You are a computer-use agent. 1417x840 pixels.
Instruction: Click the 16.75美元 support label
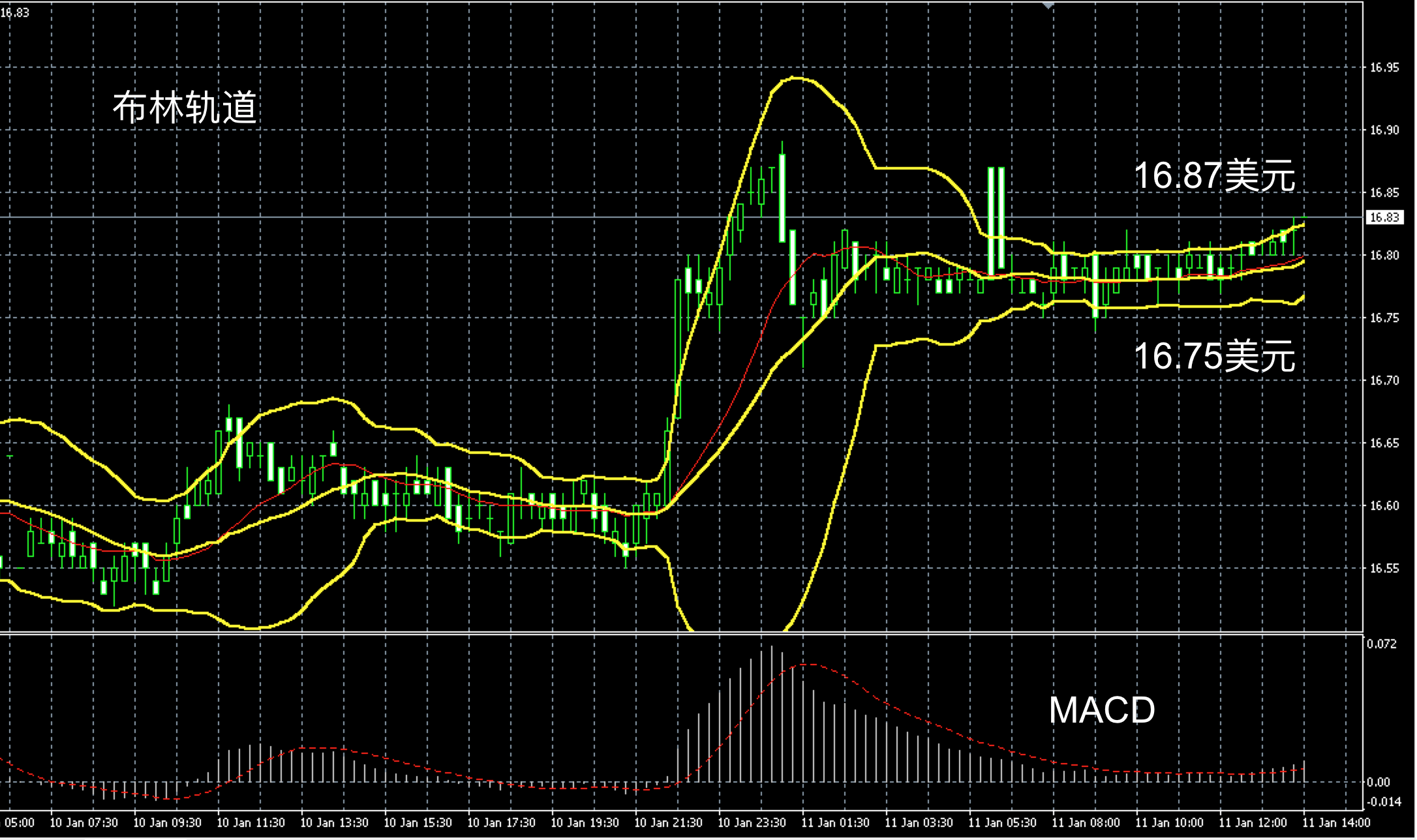pos(1214,357)
